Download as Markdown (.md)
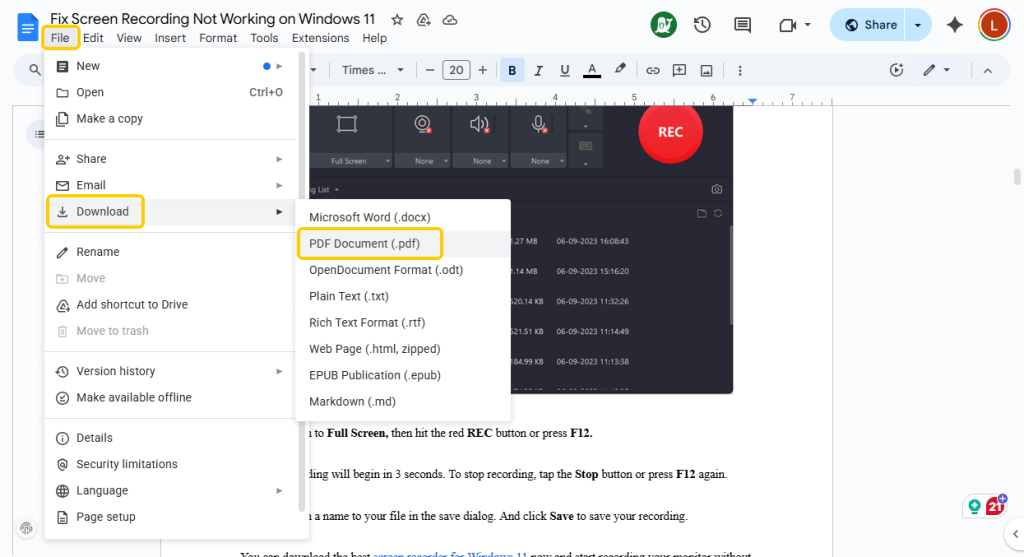The height and width of the screenshot is (557, 1024). click(x=403, y=402)
